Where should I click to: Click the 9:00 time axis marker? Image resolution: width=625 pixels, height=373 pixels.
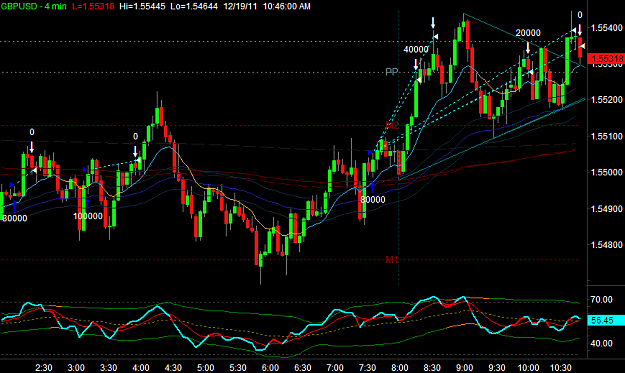coord(464,367)
